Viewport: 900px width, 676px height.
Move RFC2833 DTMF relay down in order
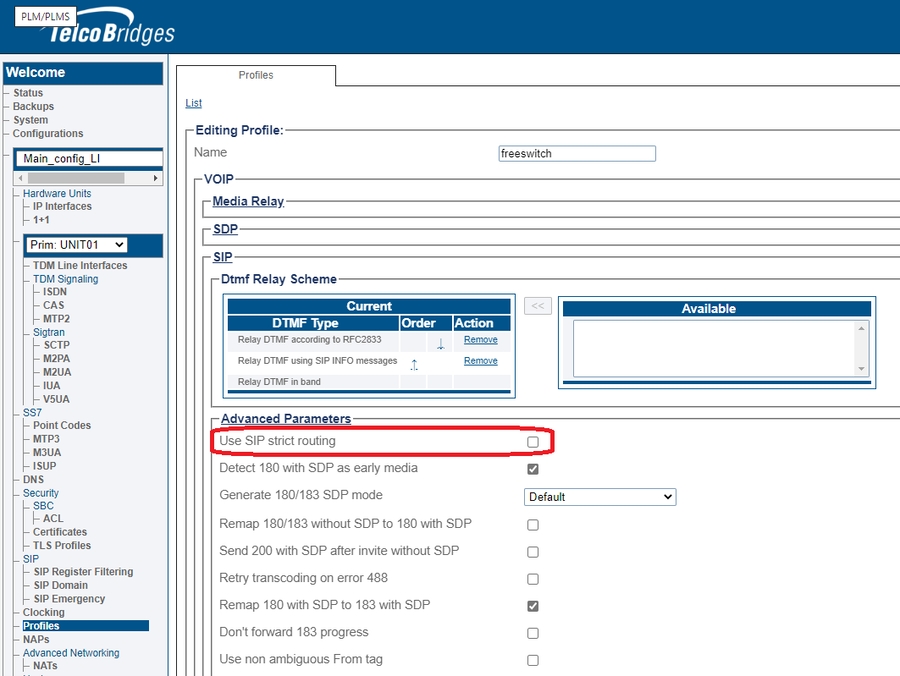[x=440, y=343]
